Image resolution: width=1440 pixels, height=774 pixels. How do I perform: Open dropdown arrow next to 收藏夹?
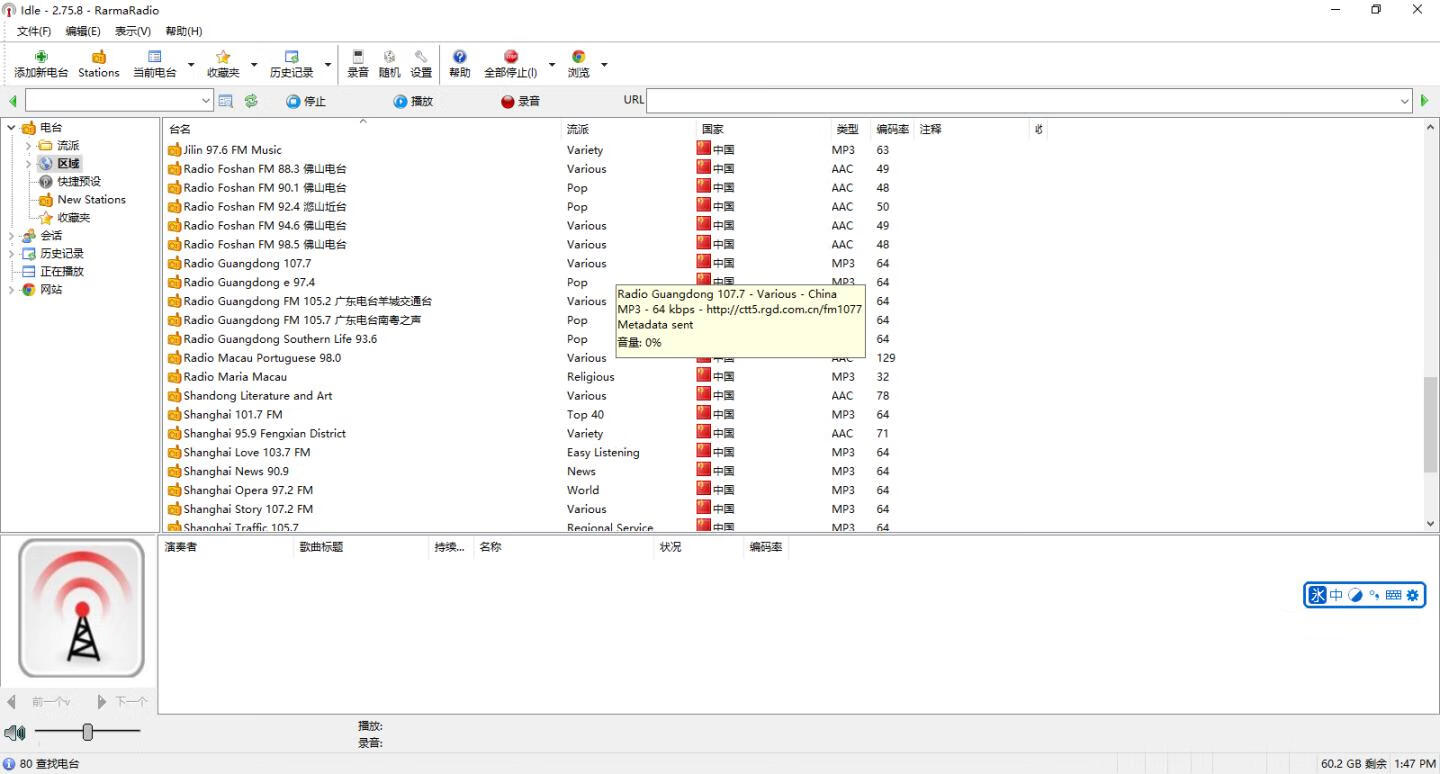click(254, 65)
